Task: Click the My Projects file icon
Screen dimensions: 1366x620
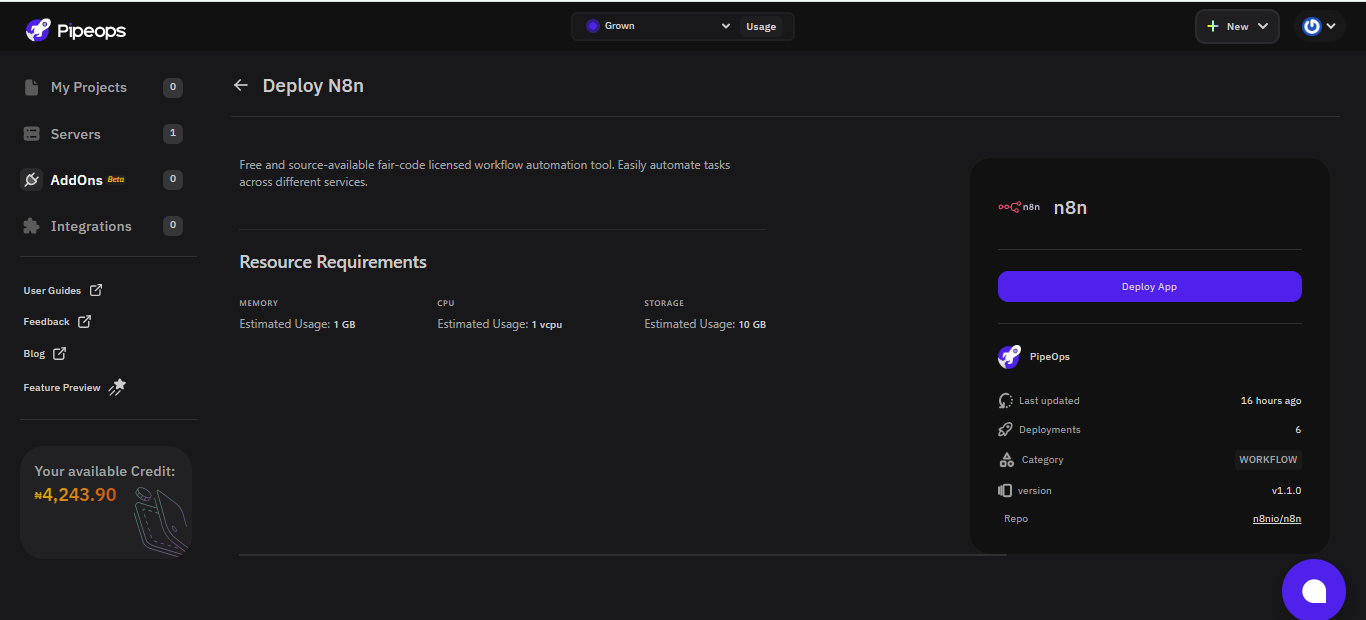Action: (x=31, y=87)
